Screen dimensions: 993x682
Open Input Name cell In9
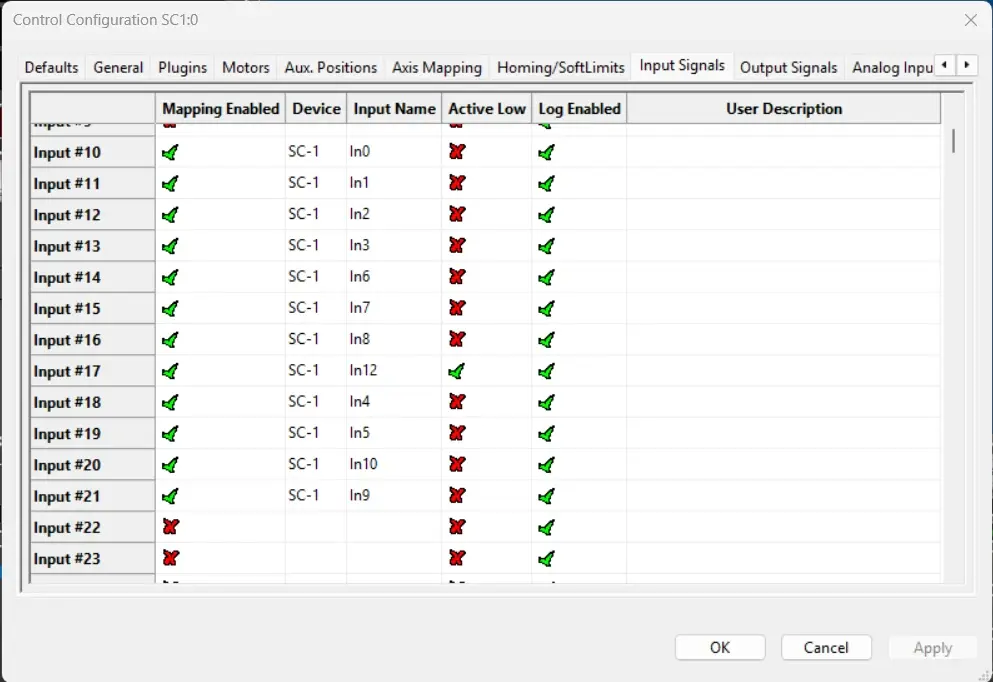(x=394, y=495)
